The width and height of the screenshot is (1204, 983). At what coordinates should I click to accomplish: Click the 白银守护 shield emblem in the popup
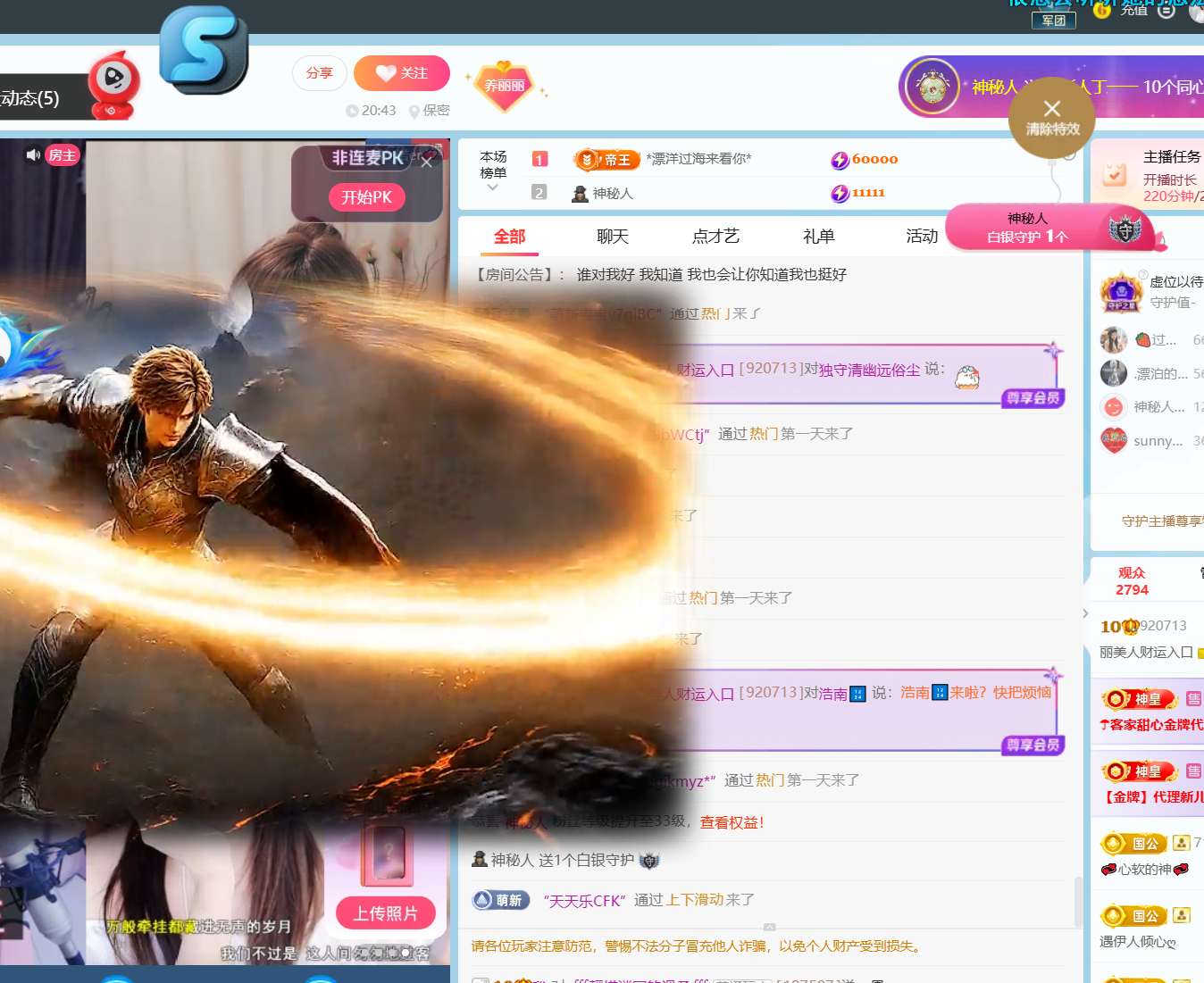coord(1125,229)
